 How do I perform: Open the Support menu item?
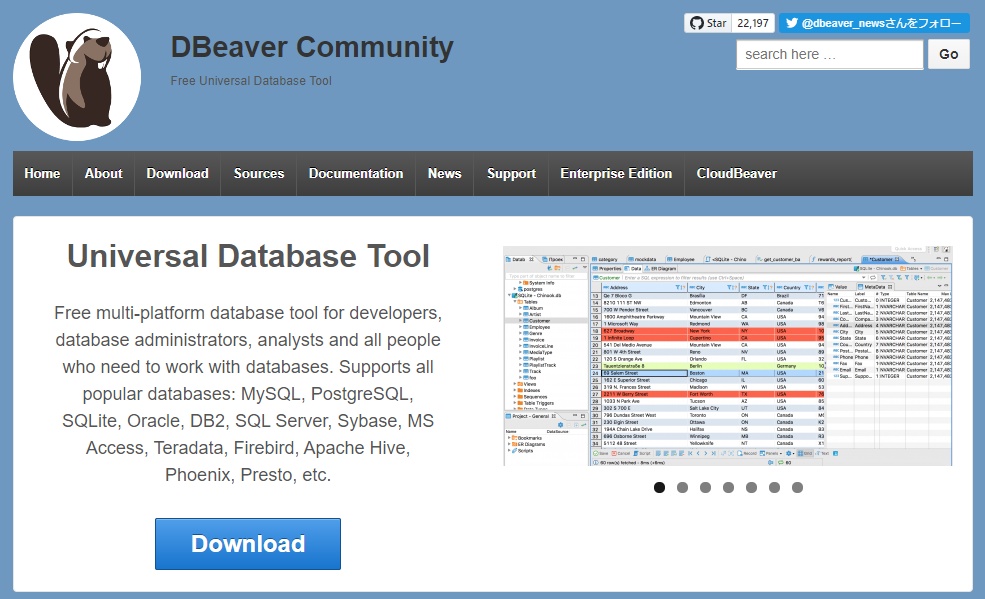tap(511, 173)
